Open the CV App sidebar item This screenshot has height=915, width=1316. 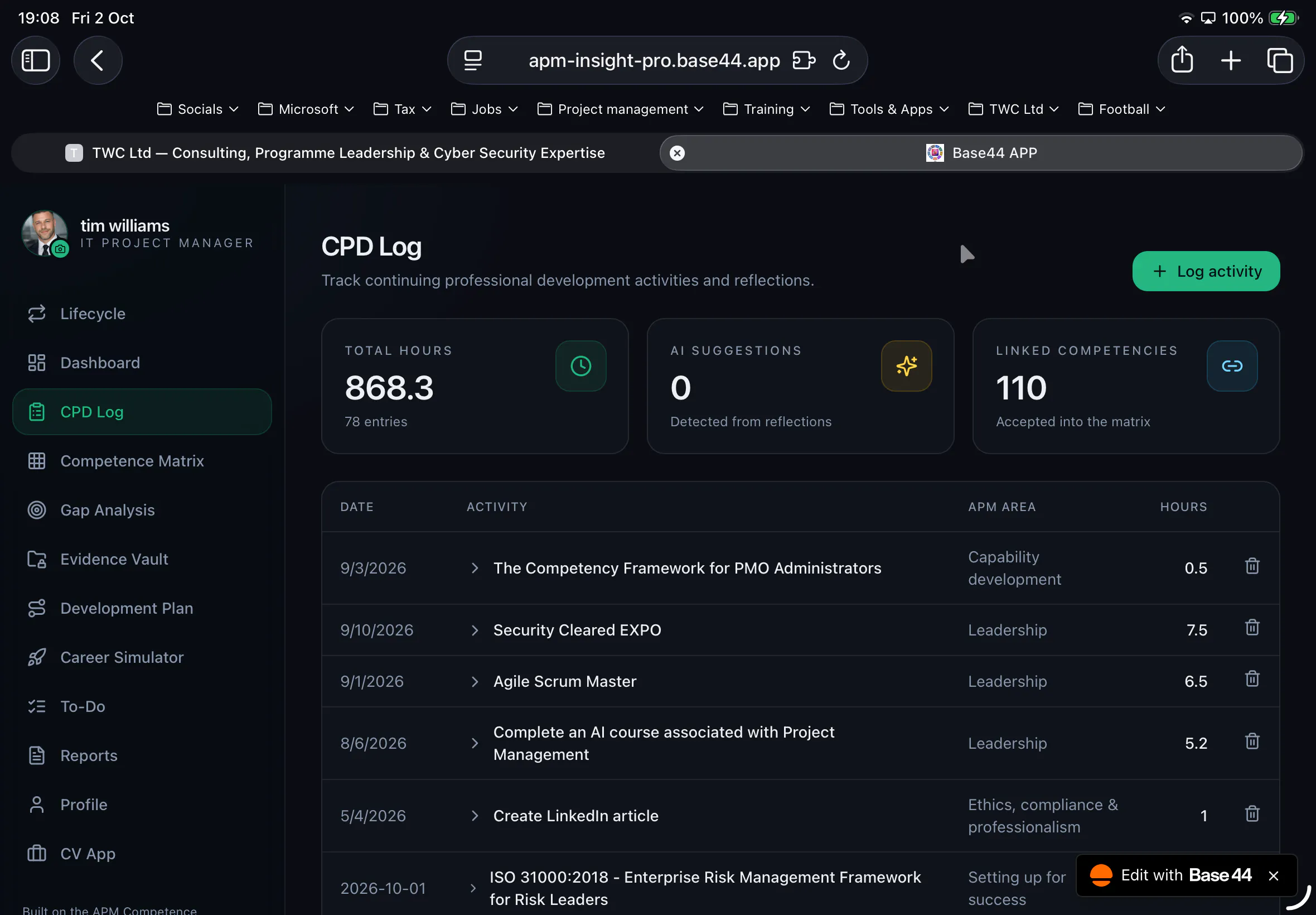(x=142, y=854)
